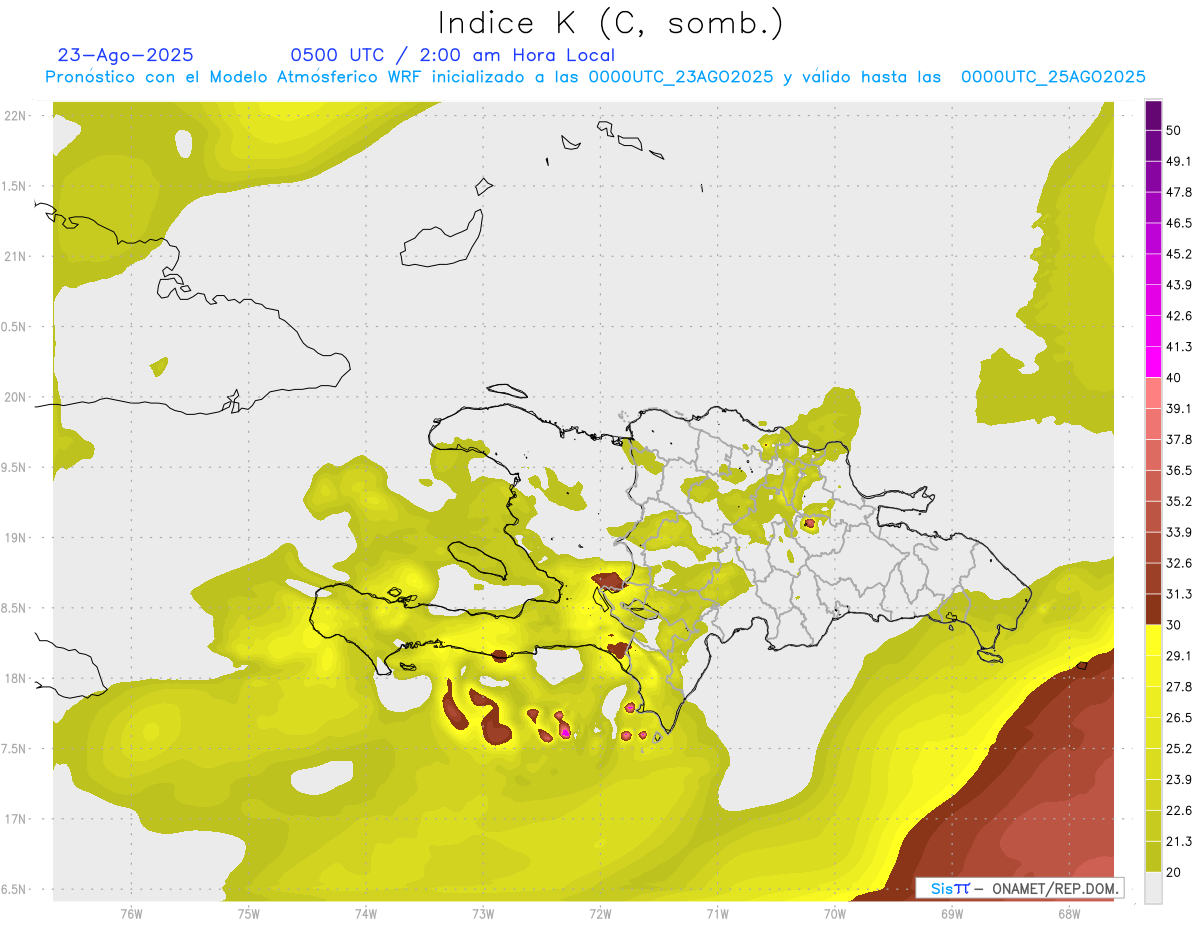
Task: Click the '76W' longitude label
Action: point(131,914)
